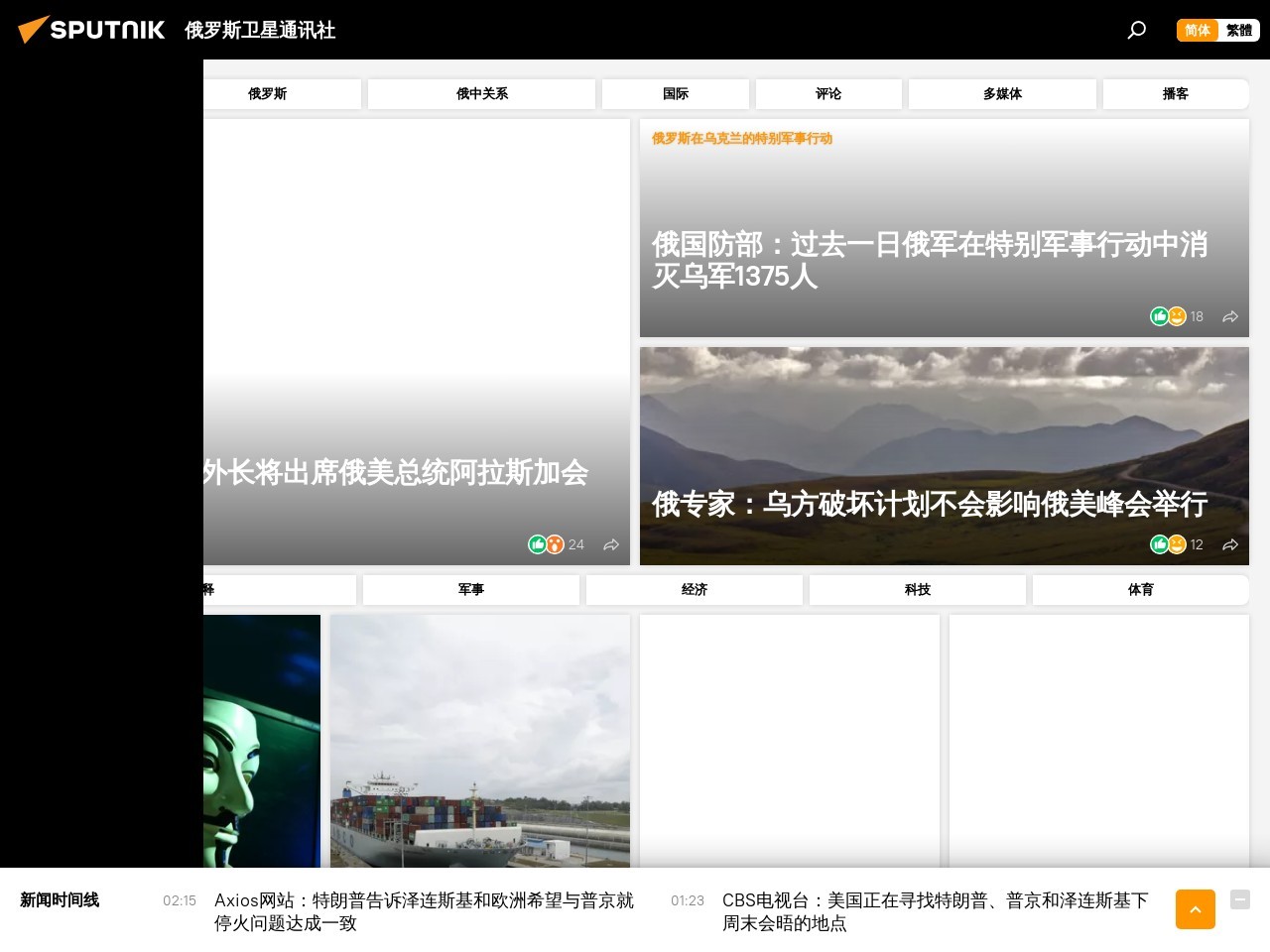This screenshot has height=952, width=1270.
Task: Open the 评论 section
Action: pyautogui.click(x=828, y=93)
